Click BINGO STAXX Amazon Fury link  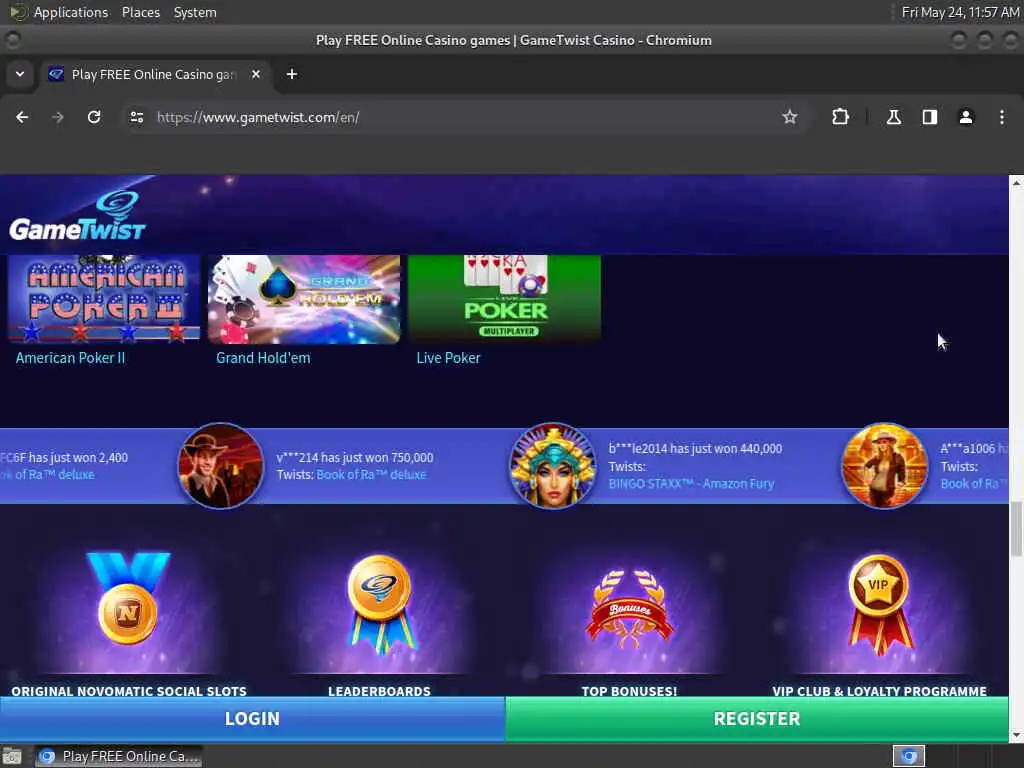tap(692, 484)
